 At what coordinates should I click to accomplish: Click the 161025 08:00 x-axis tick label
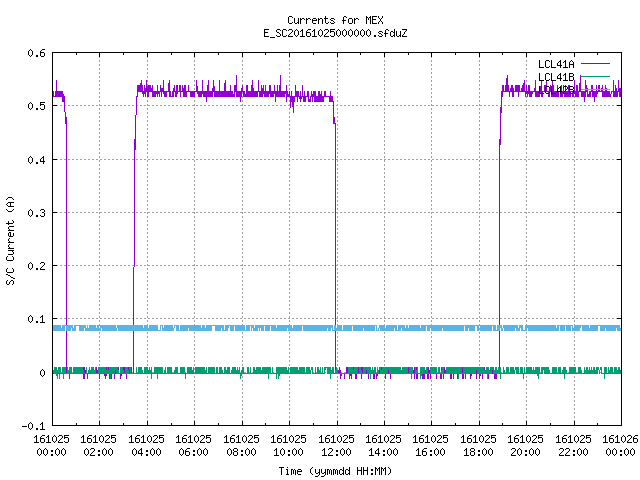click(x=241, y=445)
